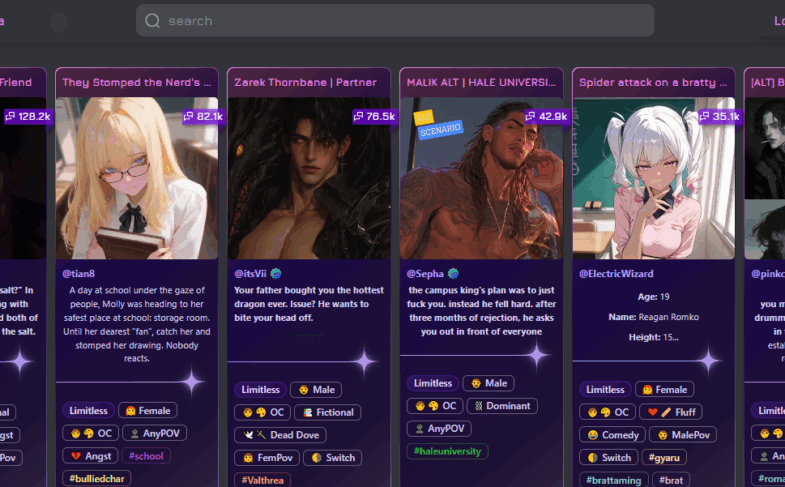This screenshot has height=487, width=785.
Task: Select the Comedy tag
Action: coord(613,434)
